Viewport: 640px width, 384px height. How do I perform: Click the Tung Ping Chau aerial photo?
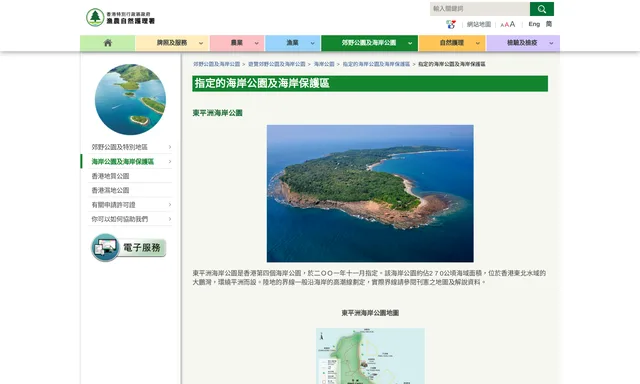click(x=370, y=193)
